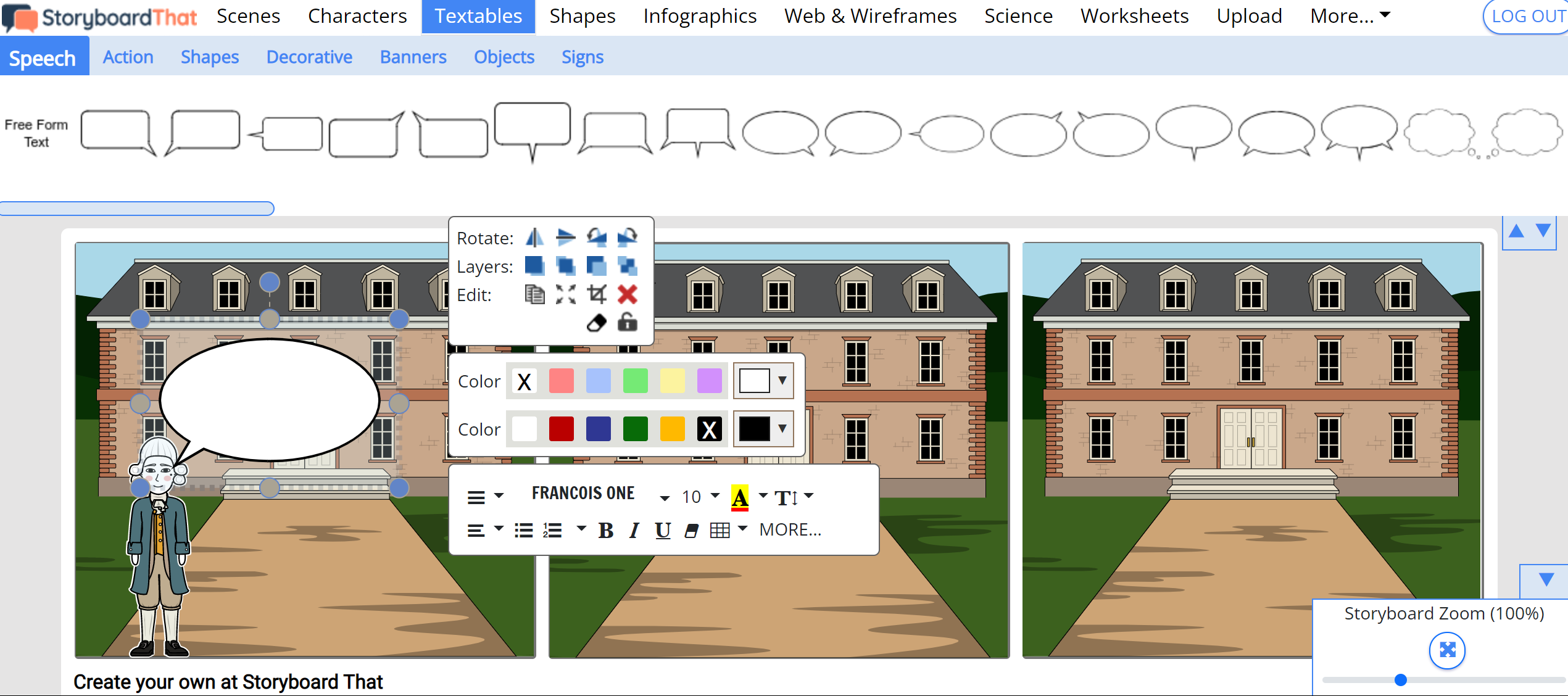Image resolution: width=1568 pixels, height=696 pixels.
Task: Click the red X delete icon
Action: 627,294
